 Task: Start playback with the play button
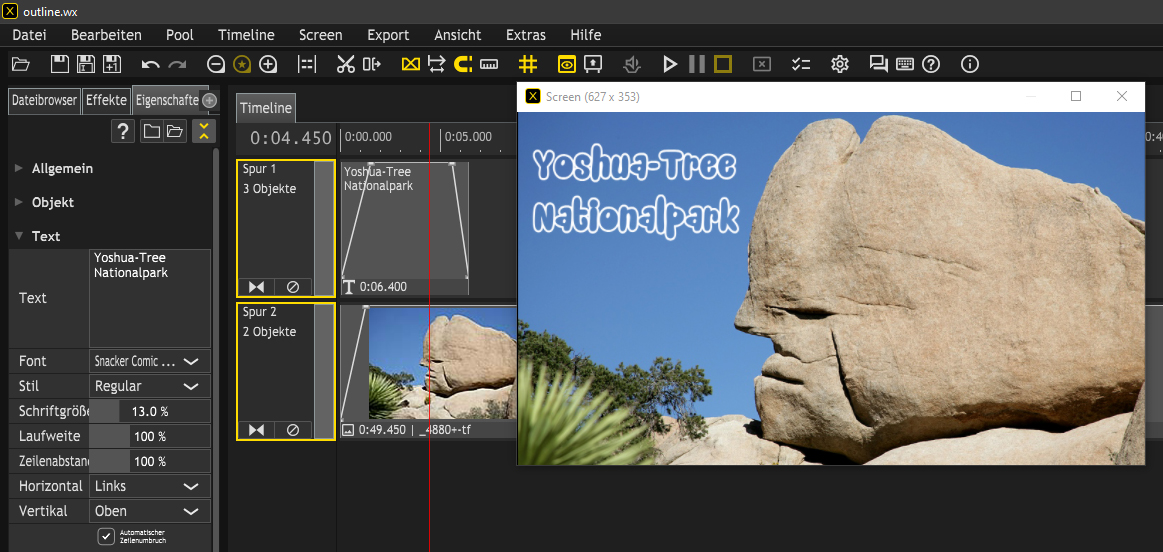pyautogui.click(x=671, y=65)
